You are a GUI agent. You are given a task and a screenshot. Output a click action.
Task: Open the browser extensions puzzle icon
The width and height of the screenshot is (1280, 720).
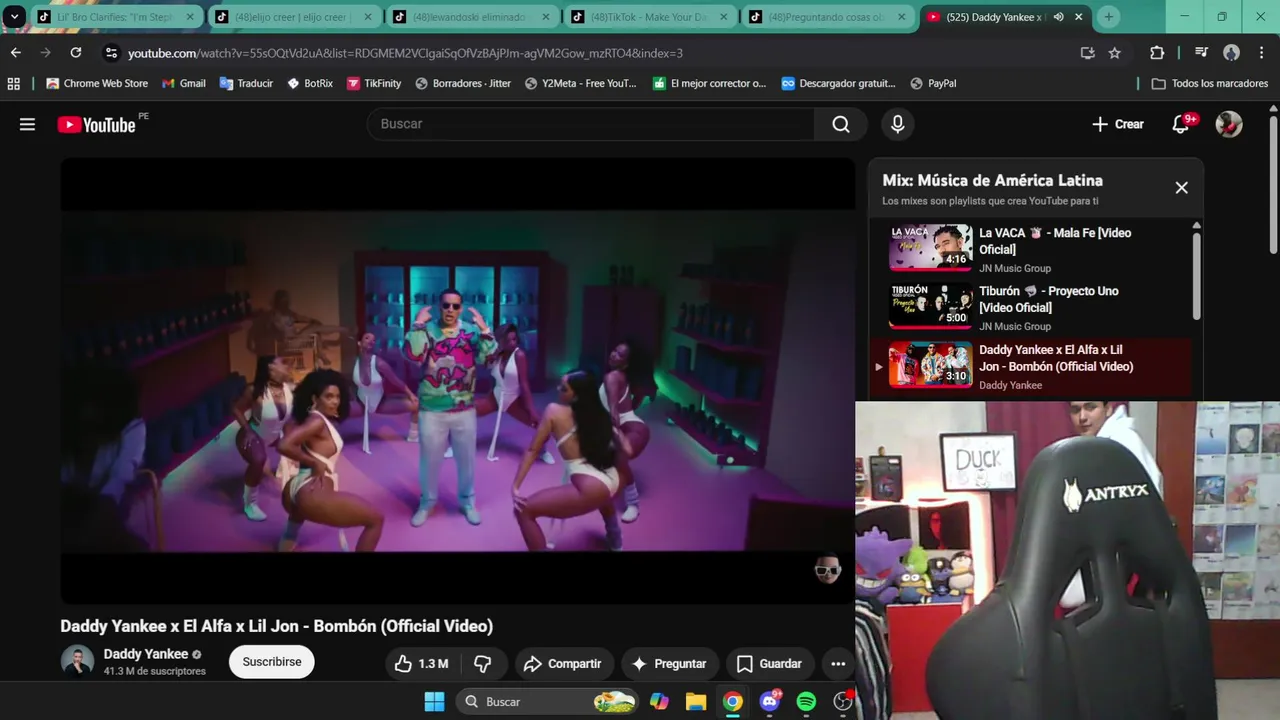coord(1157,53)
